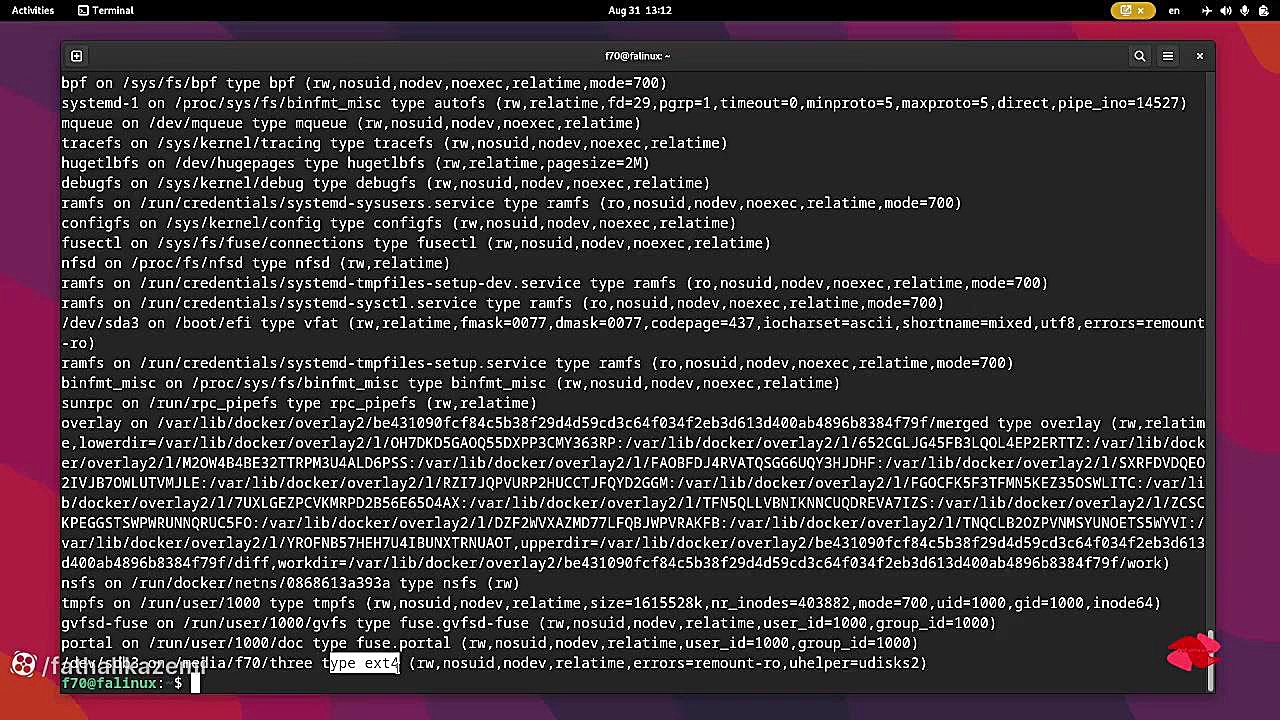The width and height of the screenshot is (1280, 720).
Task: Click 'portal on /run/user/1000/doc' text
Action: pyautogui.click(x=183, y=643)
